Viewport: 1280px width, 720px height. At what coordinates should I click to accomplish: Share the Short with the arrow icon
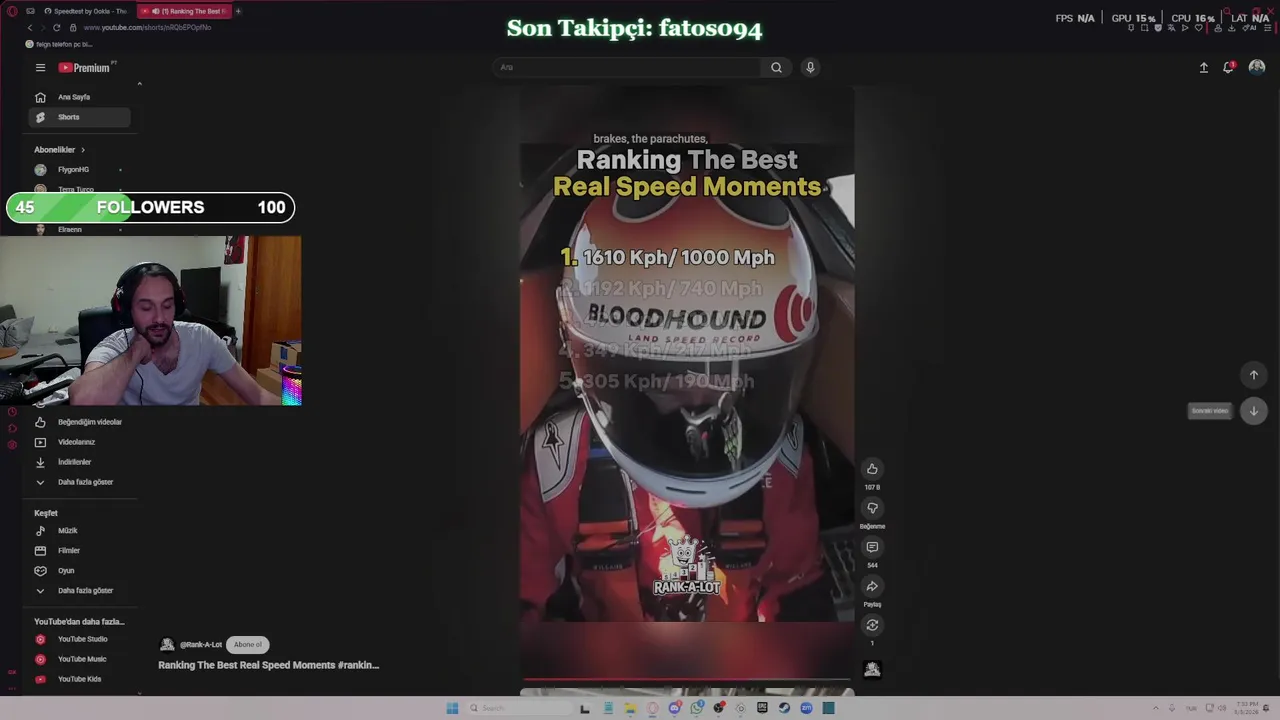point(872,586)
